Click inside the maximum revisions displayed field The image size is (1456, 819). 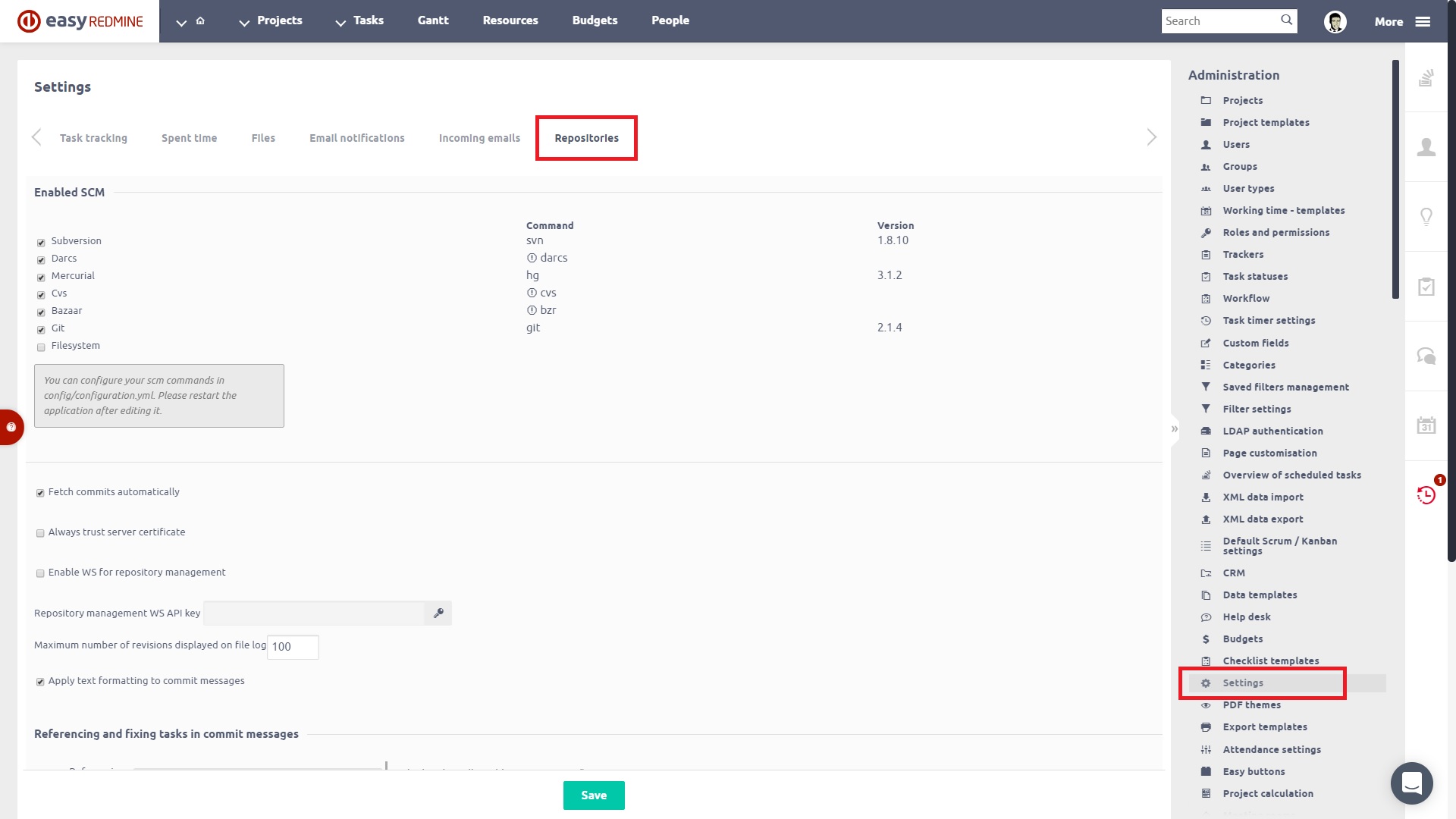(293, 647)
